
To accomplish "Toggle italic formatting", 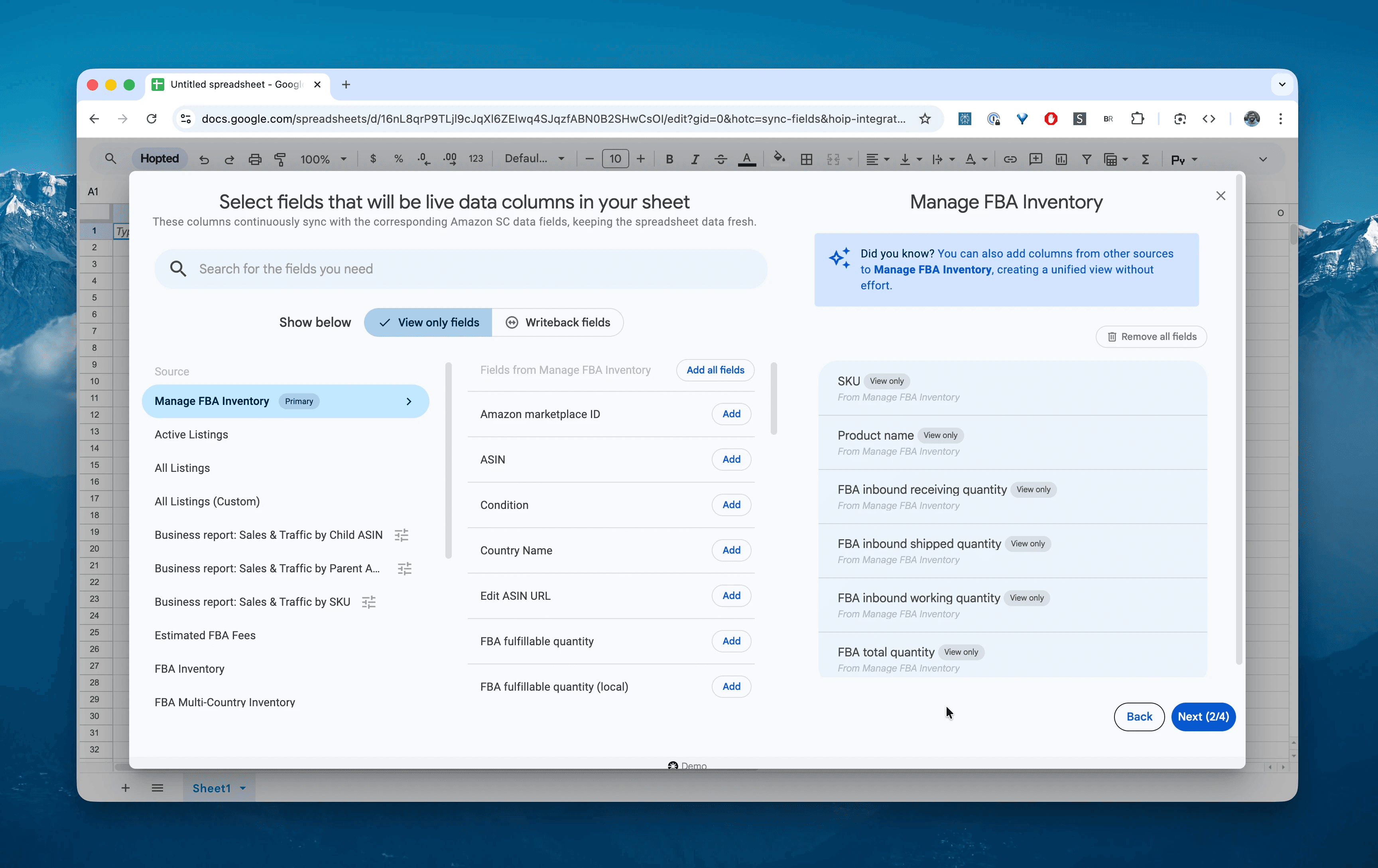I will [695, 159].
